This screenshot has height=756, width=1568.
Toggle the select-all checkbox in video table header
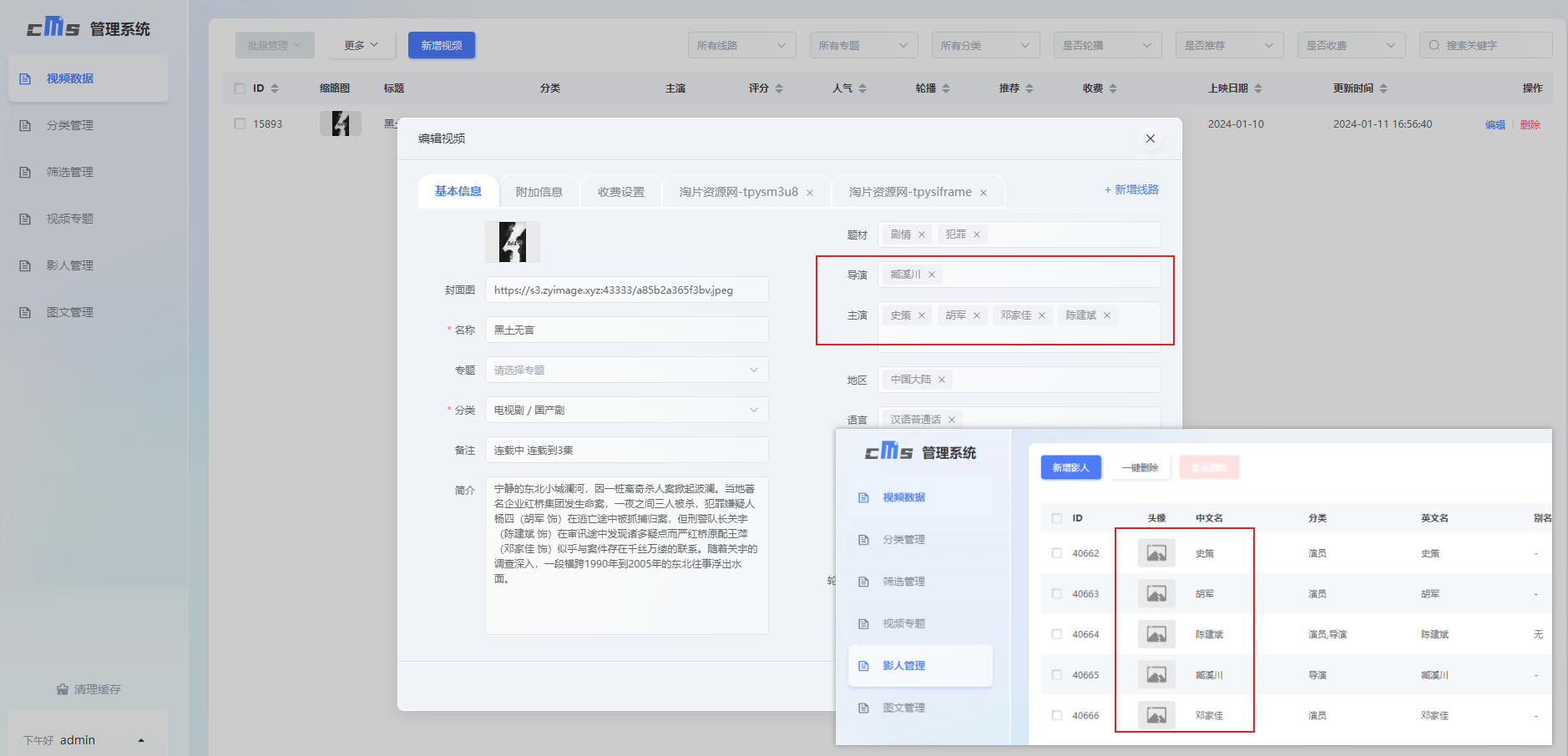click(x=240, y=88)
